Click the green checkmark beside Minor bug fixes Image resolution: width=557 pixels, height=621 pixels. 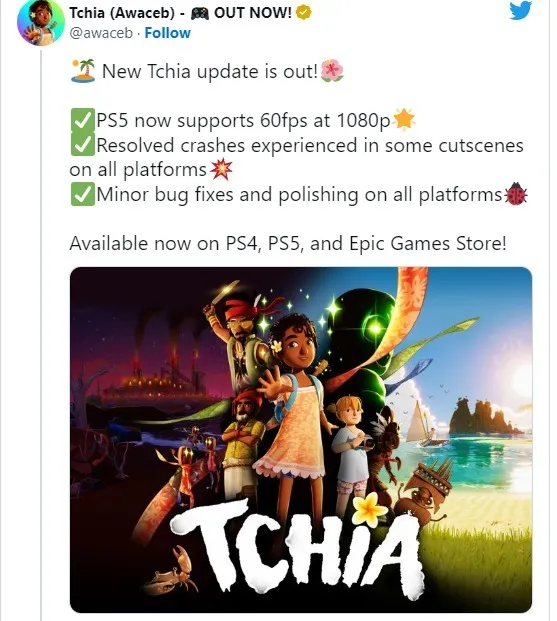click(x=83, y=194)
